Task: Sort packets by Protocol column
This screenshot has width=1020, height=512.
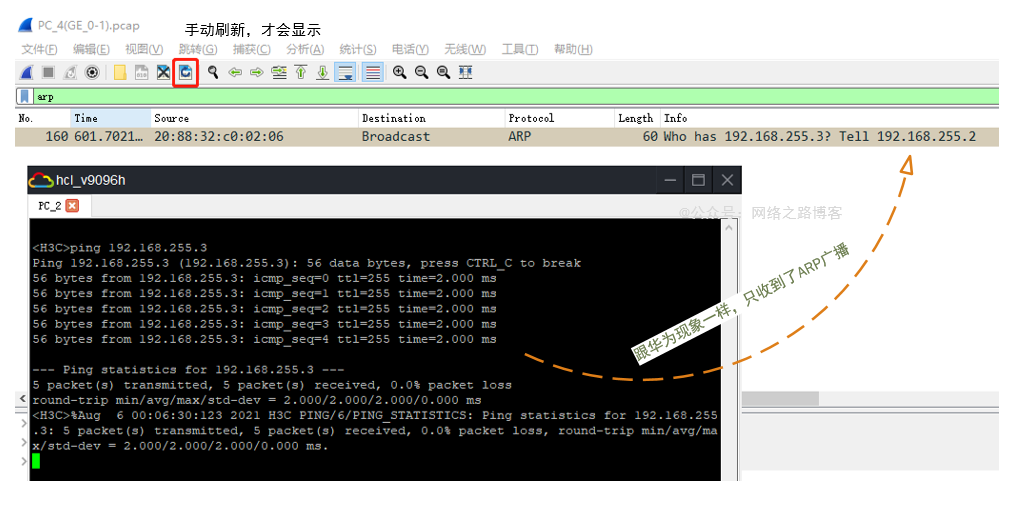Action: pyautogui.click(x=559, y=118)
